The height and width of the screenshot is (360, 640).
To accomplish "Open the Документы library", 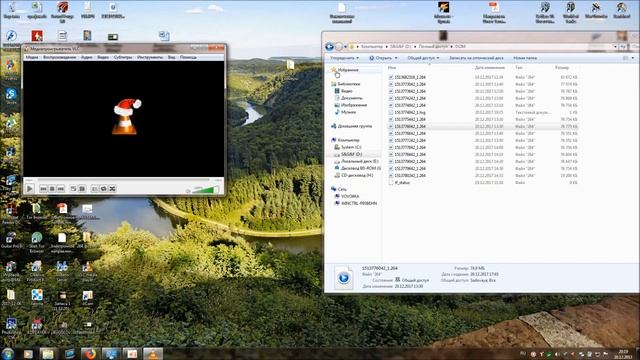I will [351, 98].
